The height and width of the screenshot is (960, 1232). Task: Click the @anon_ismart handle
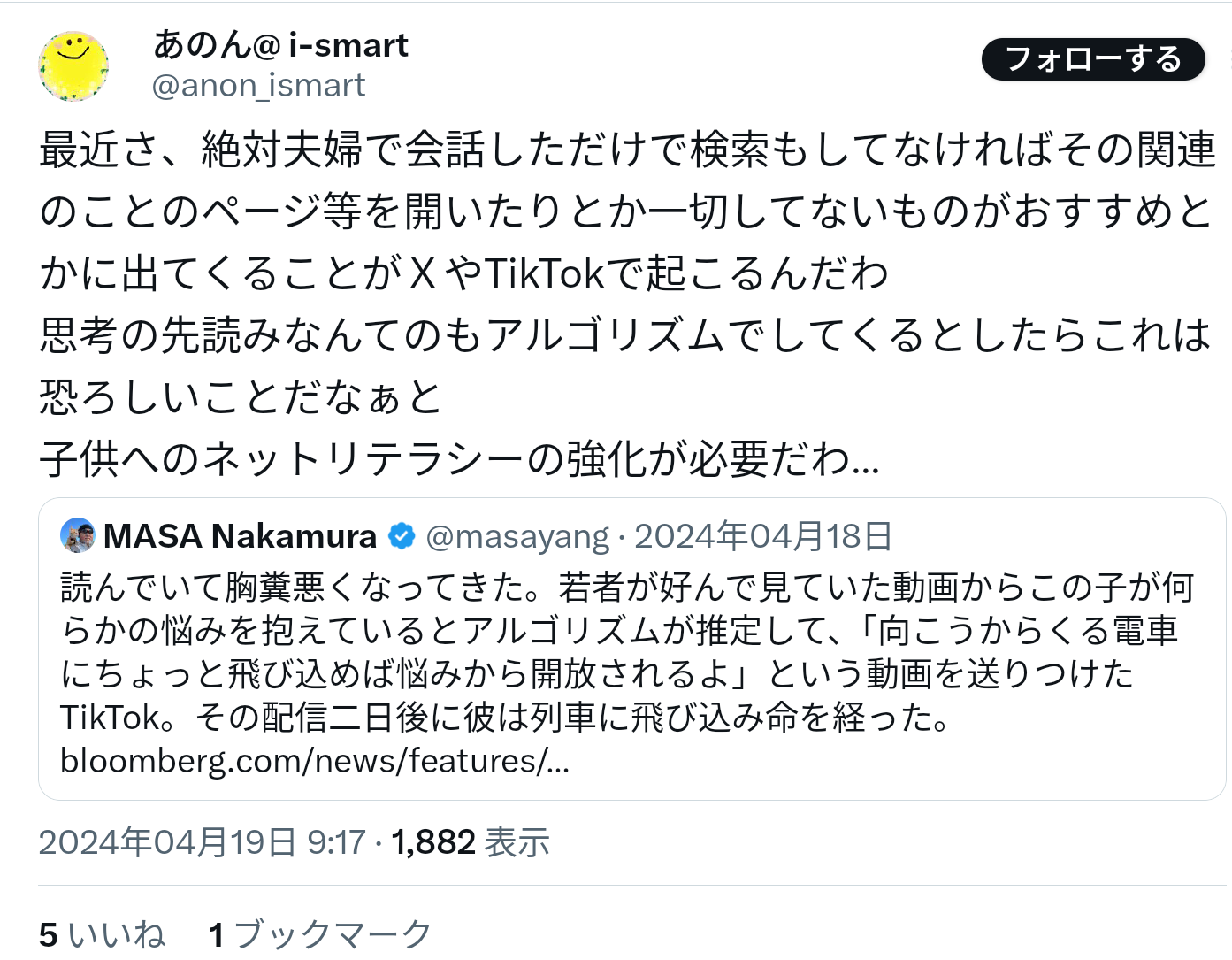click(x=258, y=86)
